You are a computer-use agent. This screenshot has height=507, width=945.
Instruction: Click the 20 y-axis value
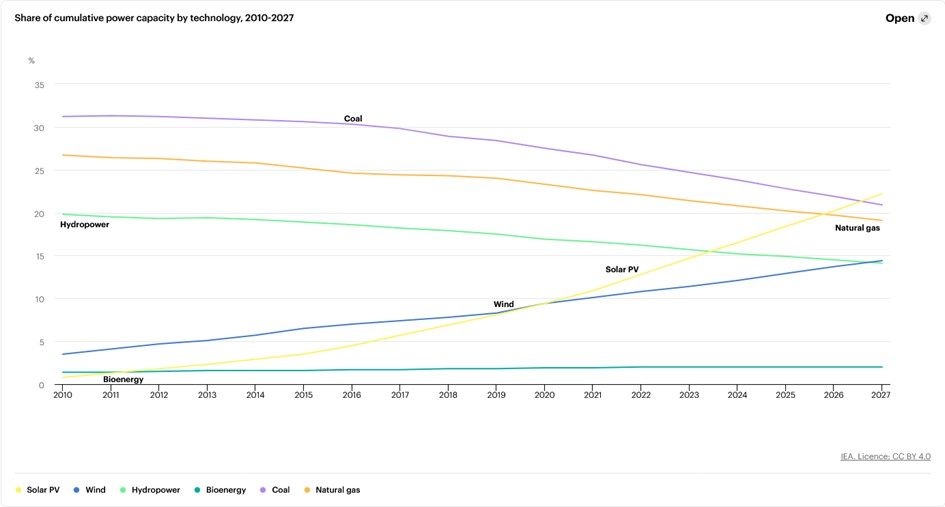39,213
